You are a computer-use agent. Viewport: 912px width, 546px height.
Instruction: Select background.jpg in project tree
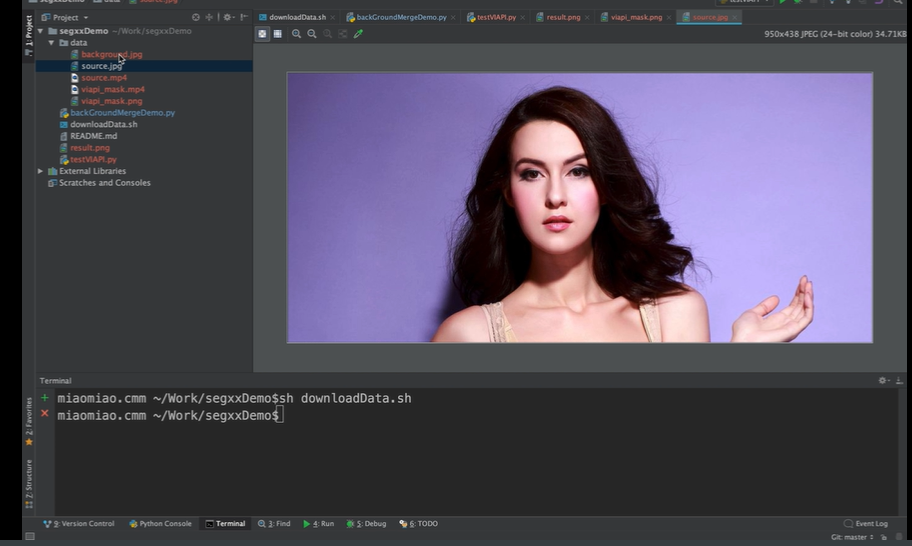pyautogui.click(x=111, y=54)
